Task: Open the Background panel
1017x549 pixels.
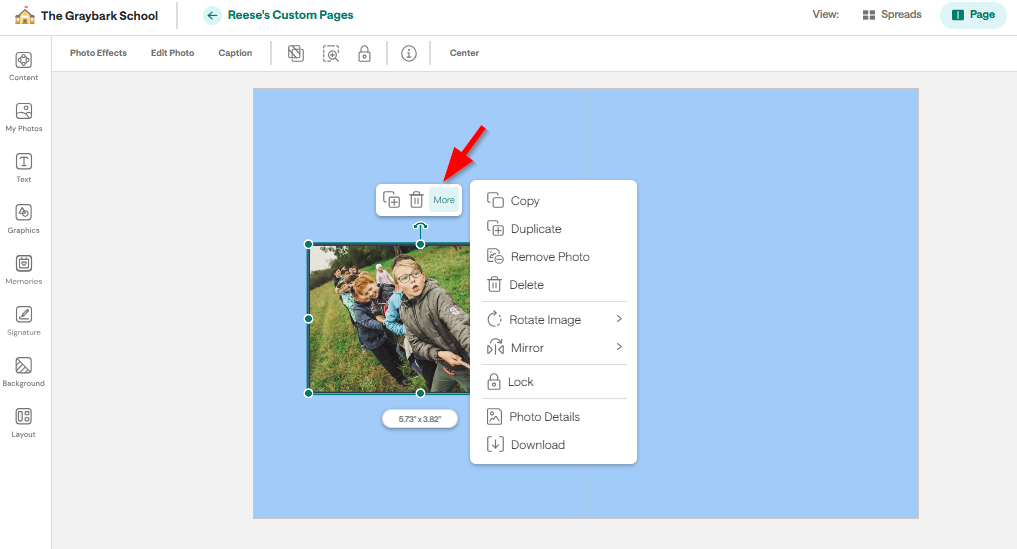Action: tap(23, 372)
